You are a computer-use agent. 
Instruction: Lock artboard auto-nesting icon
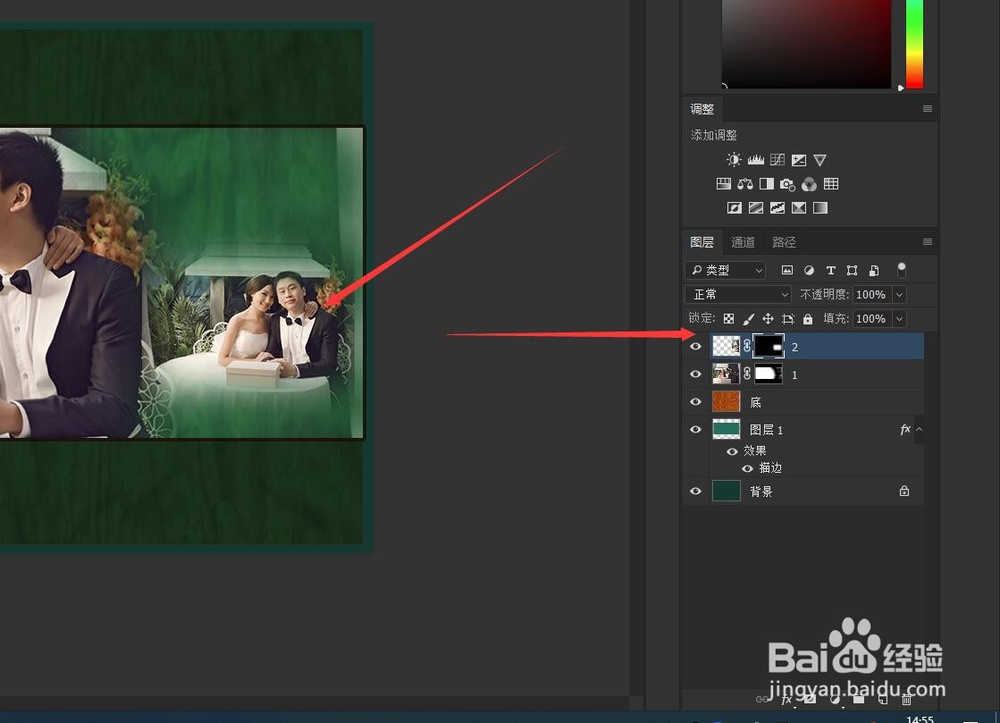[788, 319]
